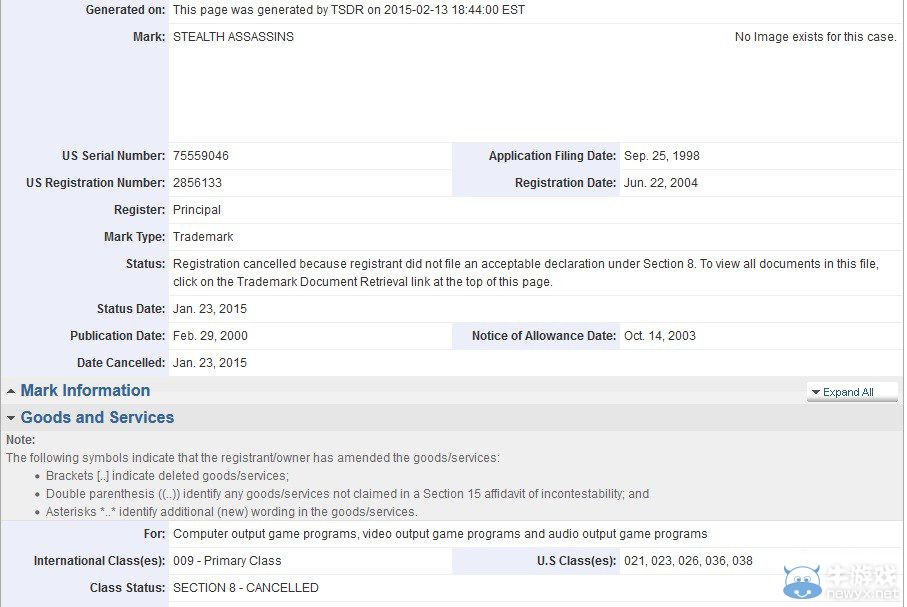Click the Generated on TSDR timestamp text

[349, 10]
